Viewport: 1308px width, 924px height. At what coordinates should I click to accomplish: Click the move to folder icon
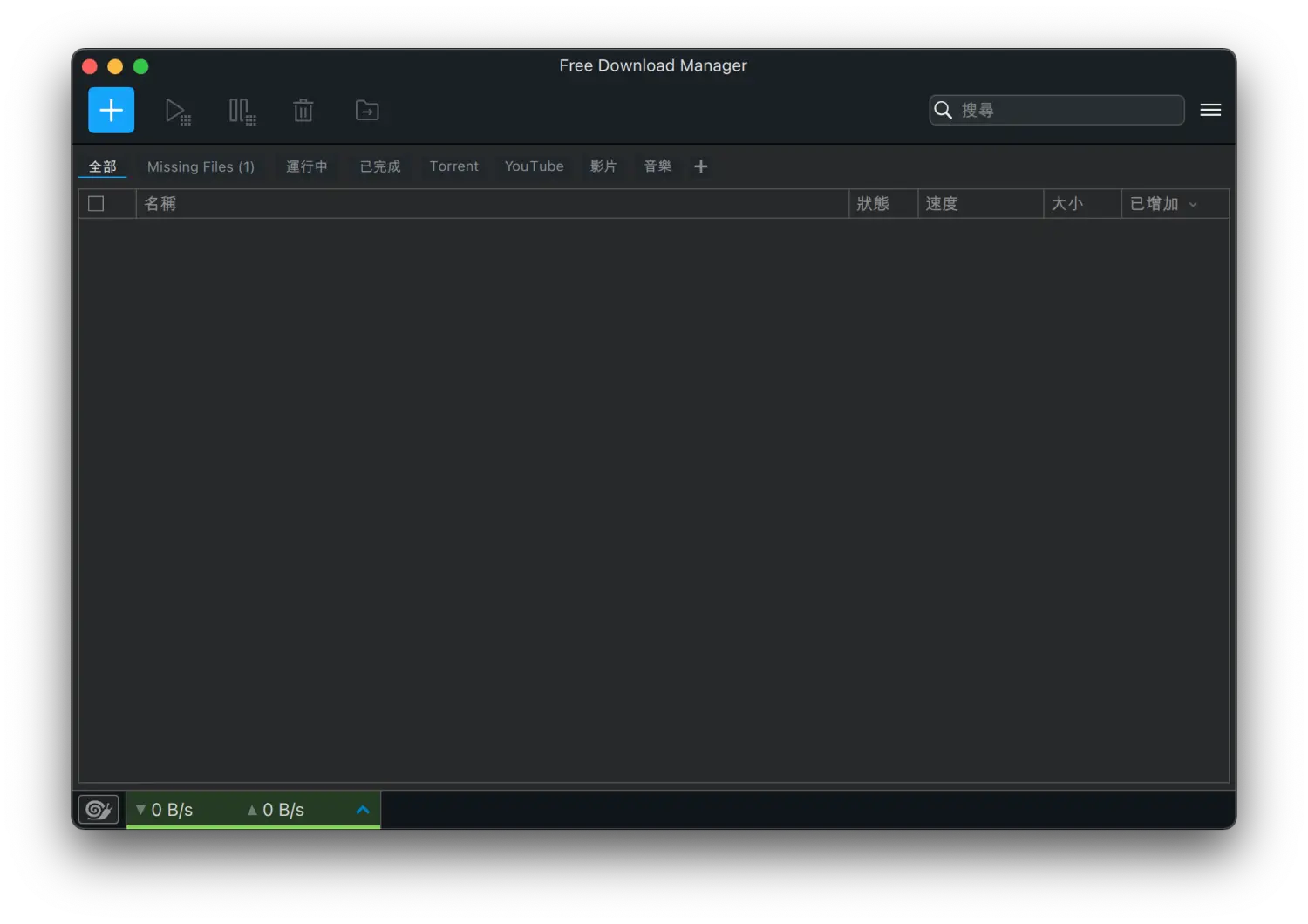click(x=367, y=111)
